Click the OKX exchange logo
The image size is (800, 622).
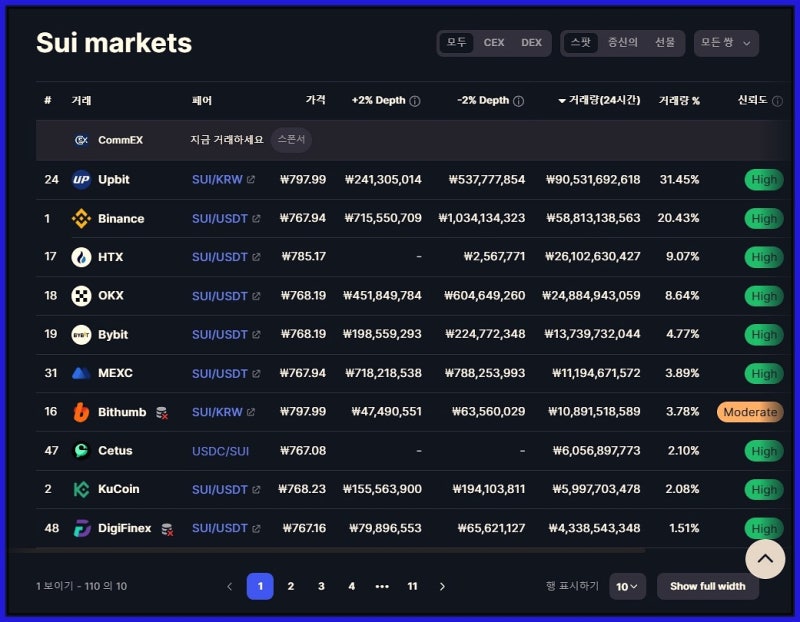(81, 296)
